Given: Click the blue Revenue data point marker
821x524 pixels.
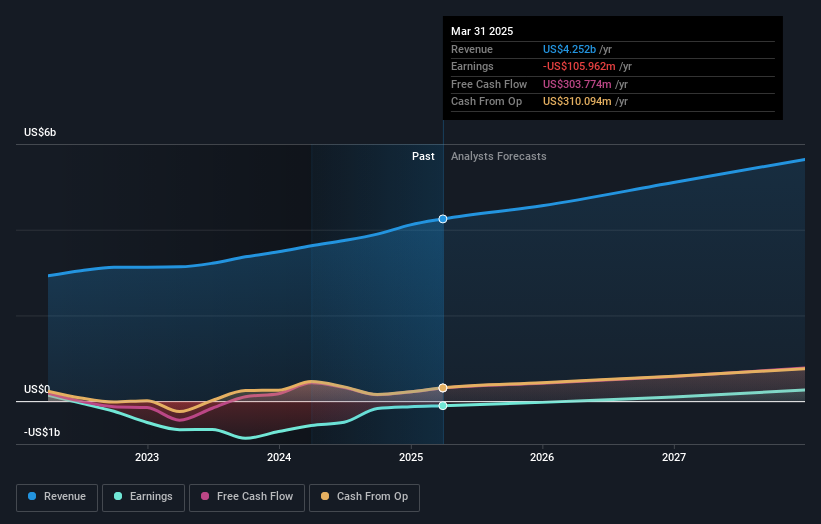Looking at the screenshot, I should tap(443, 219).
